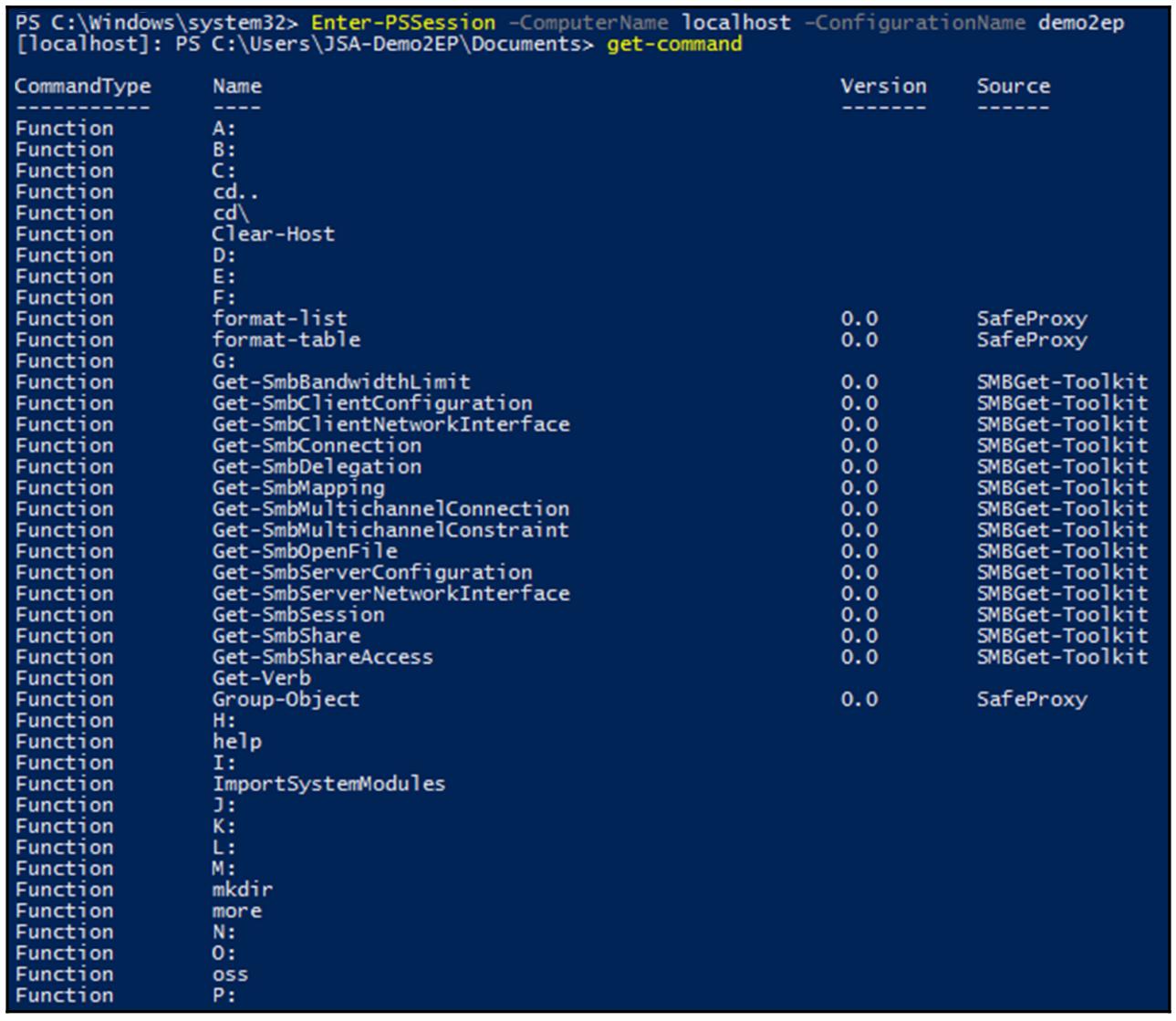The image size is (1176, 1021).
Task: Click the CommandType column header
Action: coord(82,87)
